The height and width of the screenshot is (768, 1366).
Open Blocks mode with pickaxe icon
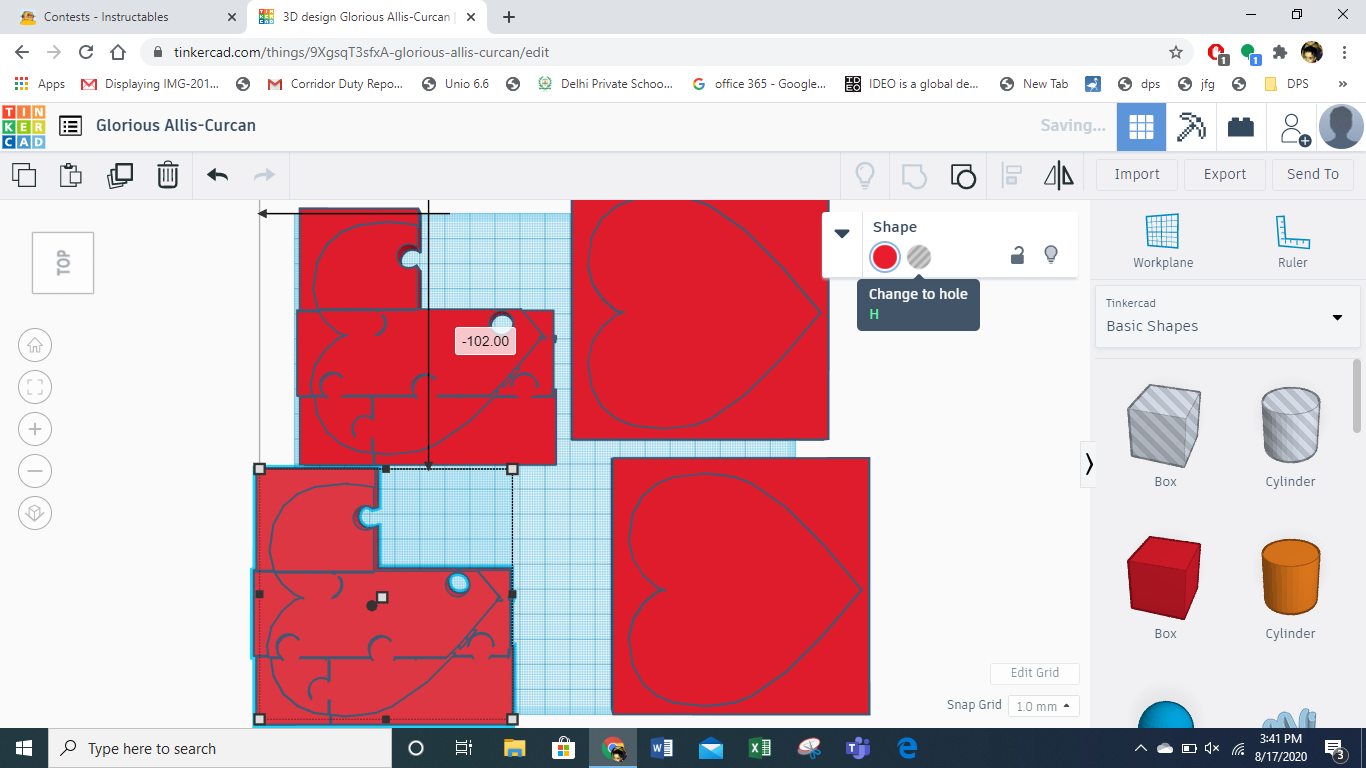point(1191,126)
